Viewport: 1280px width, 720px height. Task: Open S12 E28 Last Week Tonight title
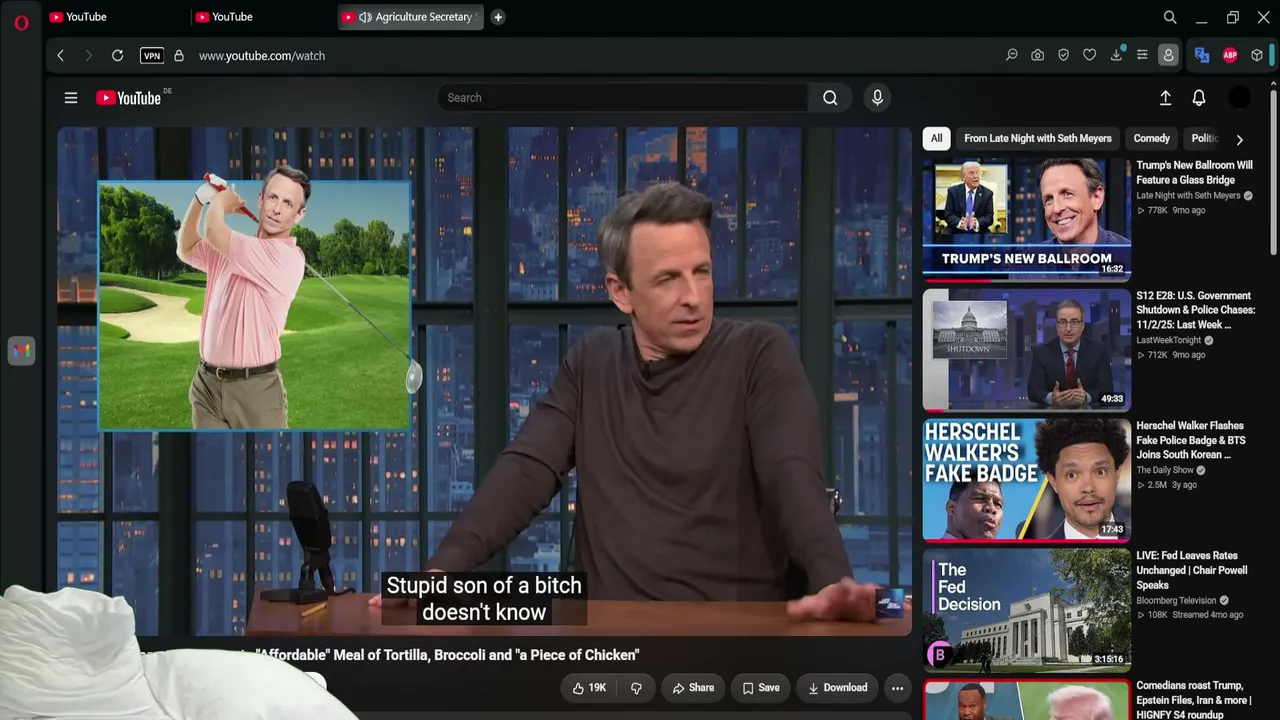click(1195, 310)
